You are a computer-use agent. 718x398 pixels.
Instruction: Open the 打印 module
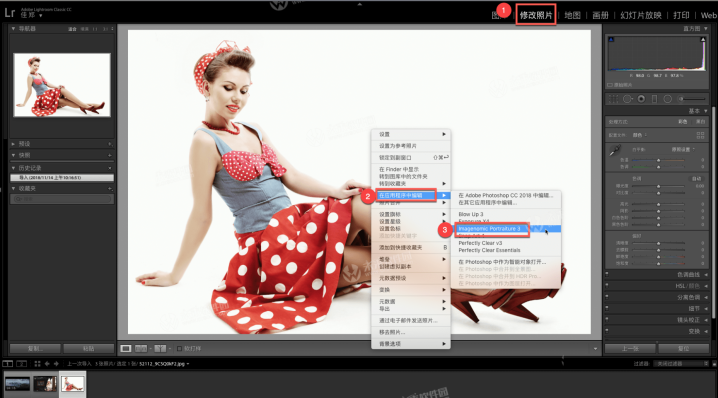(681, 15)
